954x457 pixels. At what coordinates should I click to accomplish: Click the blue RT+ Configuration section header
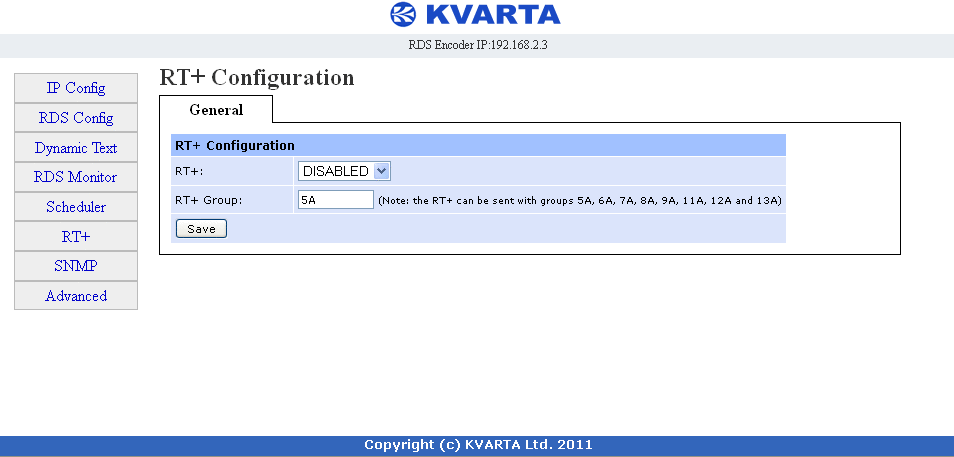(x=478, y=145)
